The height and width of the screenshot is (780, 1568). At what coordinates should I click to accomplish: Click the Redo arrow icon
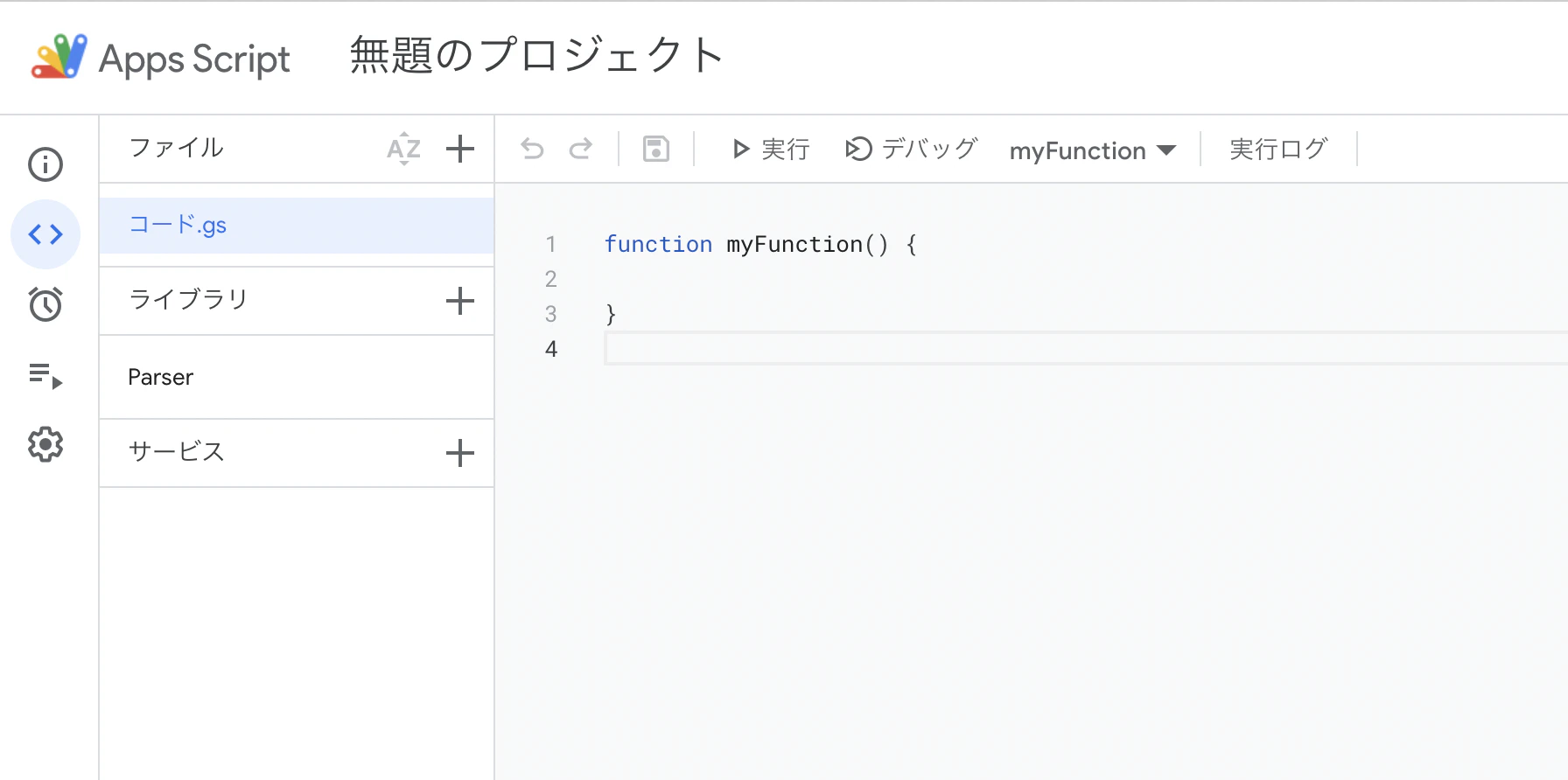(581, 150)
